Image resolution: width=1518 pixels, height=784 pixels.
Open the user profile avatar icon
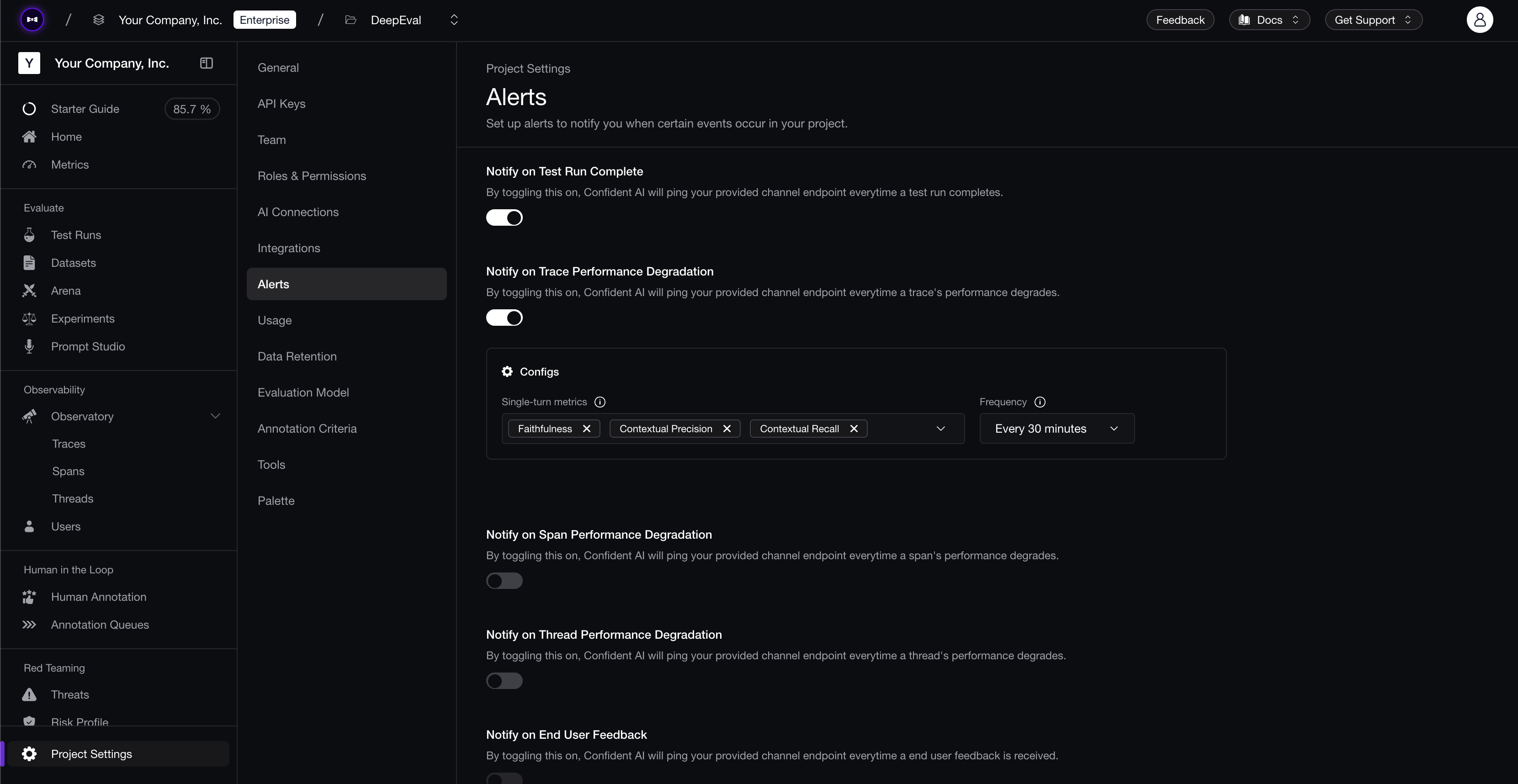1479,20
